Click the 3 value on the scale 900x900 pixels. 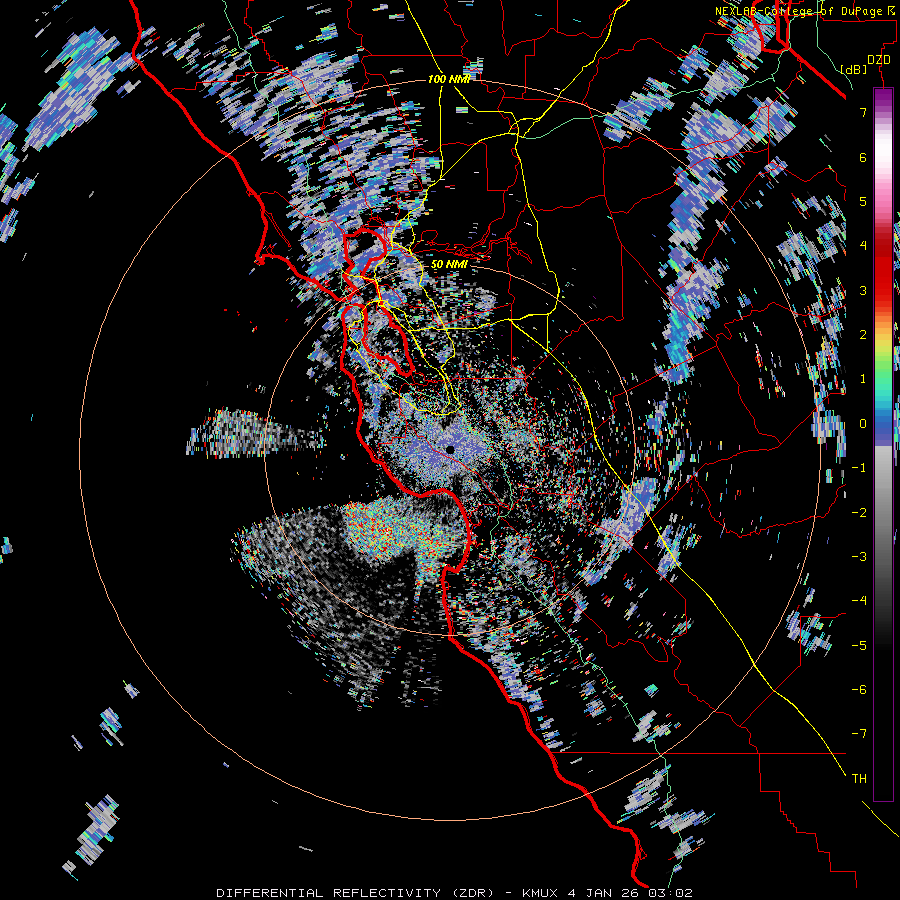point(863,290)
